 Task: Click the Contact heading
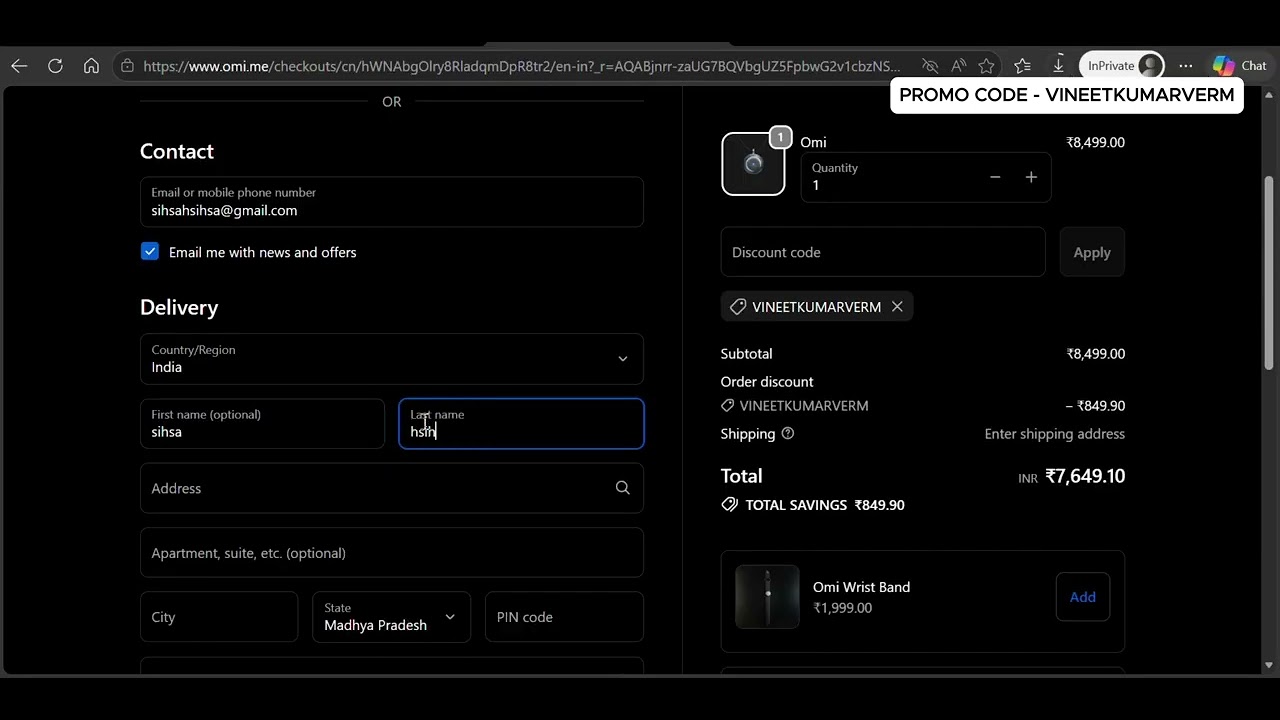177,151
